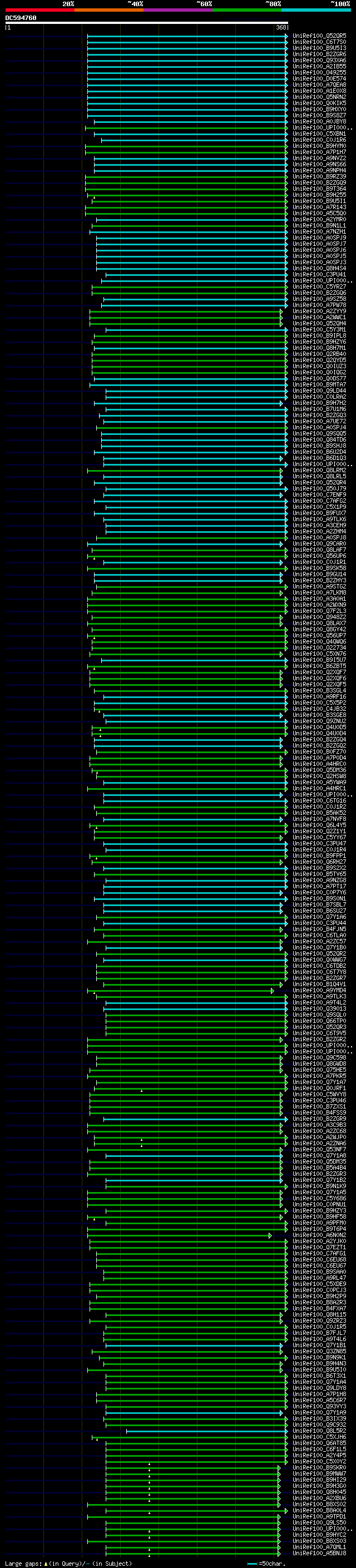Screen dimensions: 356x1568
Task: Click the cyan alignment bar of UniRef100_Q52QR5
Action: [x=187, y=36]
